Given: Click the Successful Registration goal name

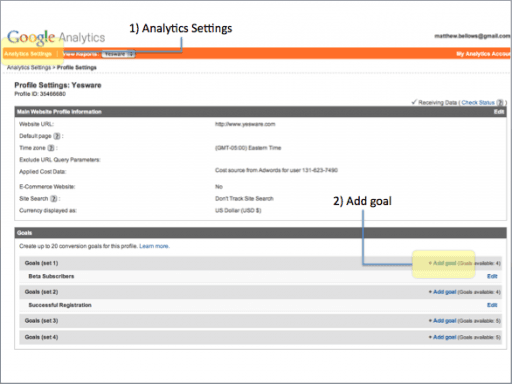Looking at the screenshot, I should 60,305.
